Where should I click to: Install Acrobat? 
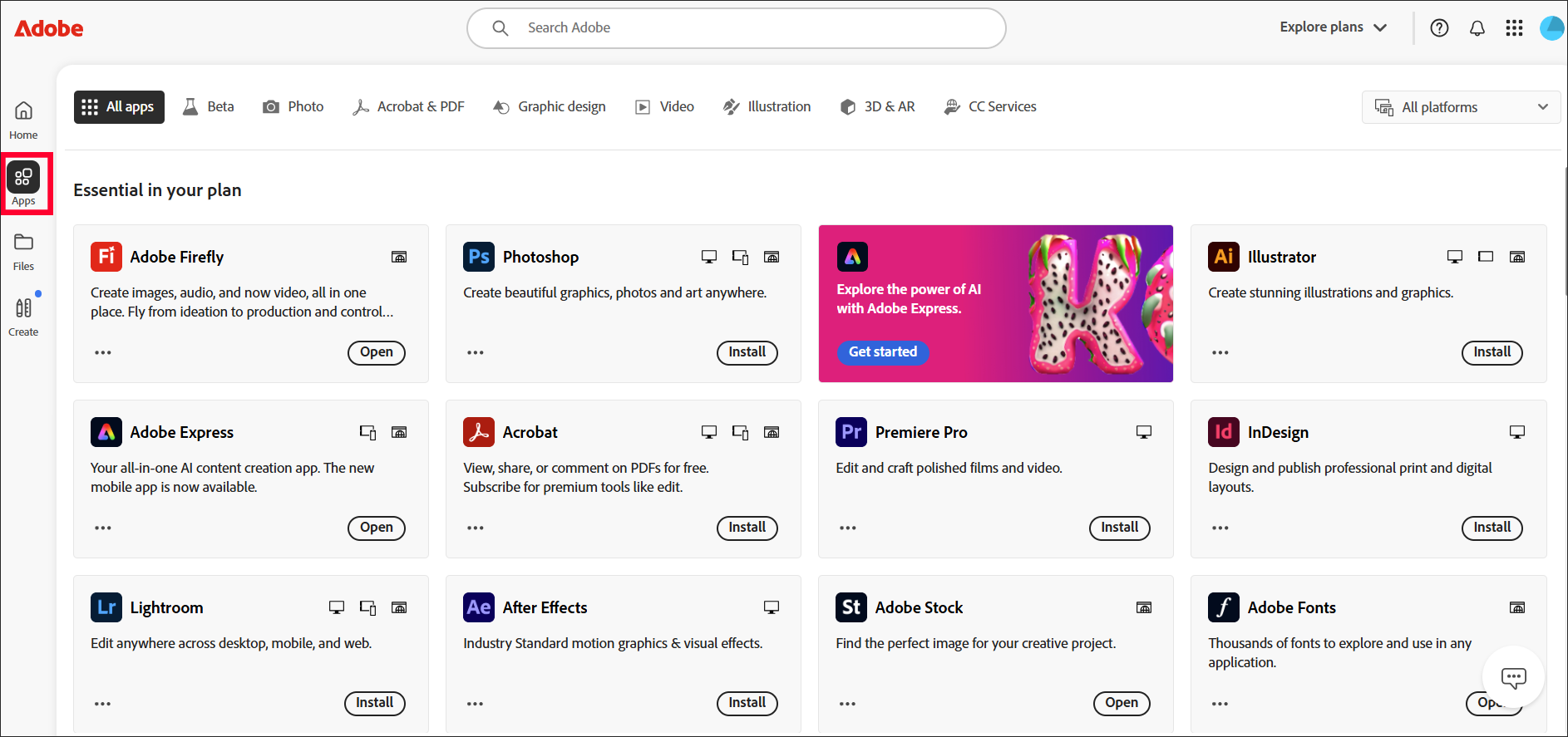click(x=747, y=528)
